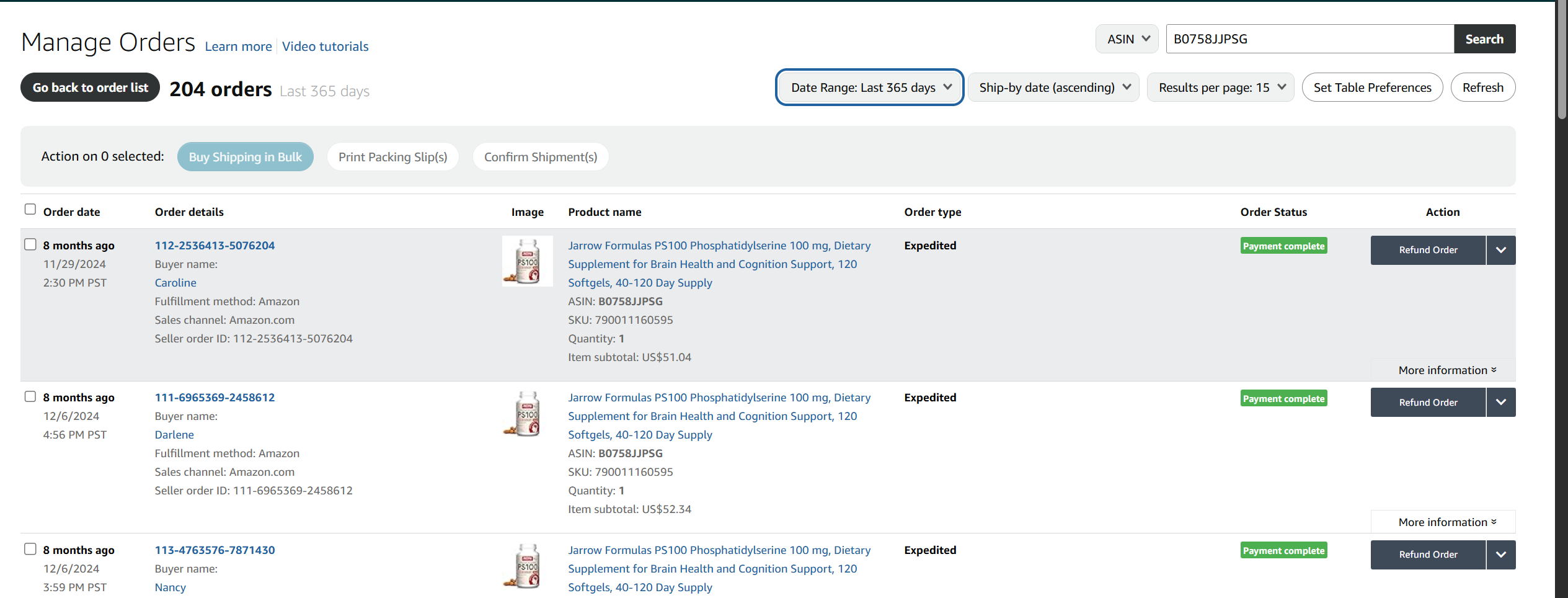Image resolution: width=1568 pixels, height=598 pixels.
Task: Click the Order type column header
Action: tap(932, 212)
